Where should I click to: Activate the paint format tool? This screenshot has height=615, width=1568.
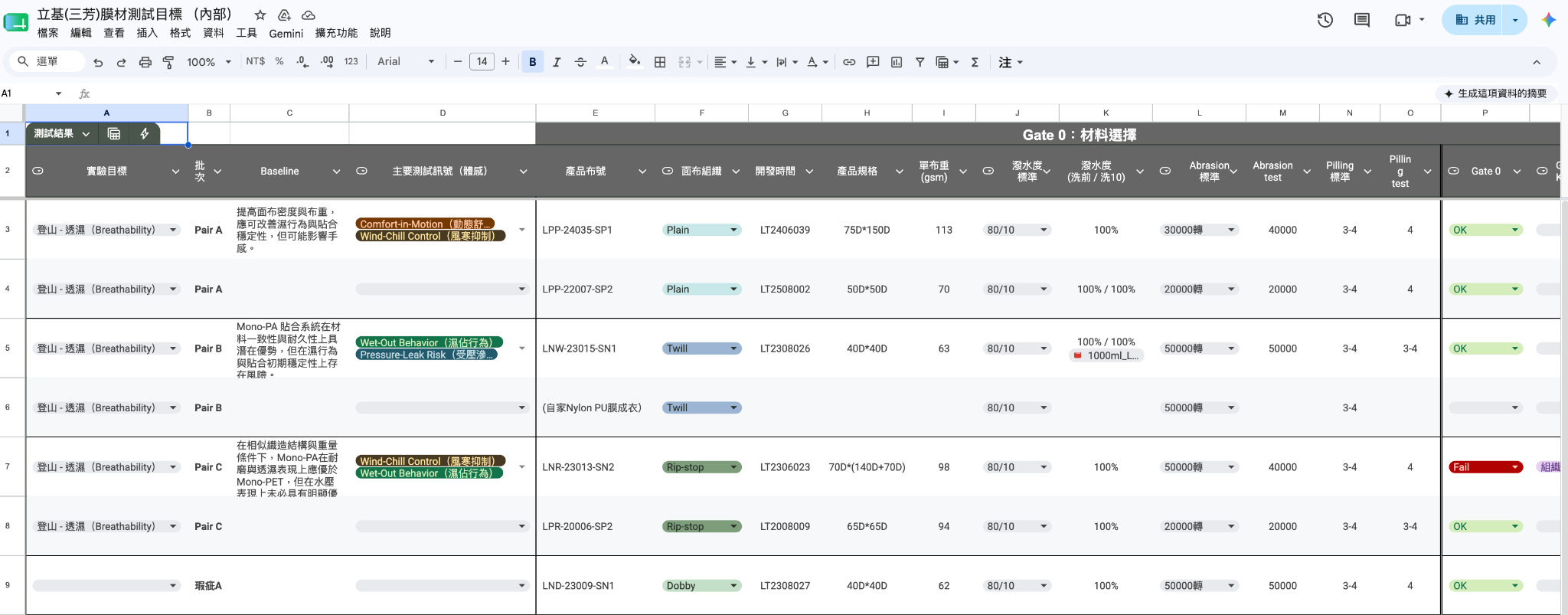[x=168, y=62]
